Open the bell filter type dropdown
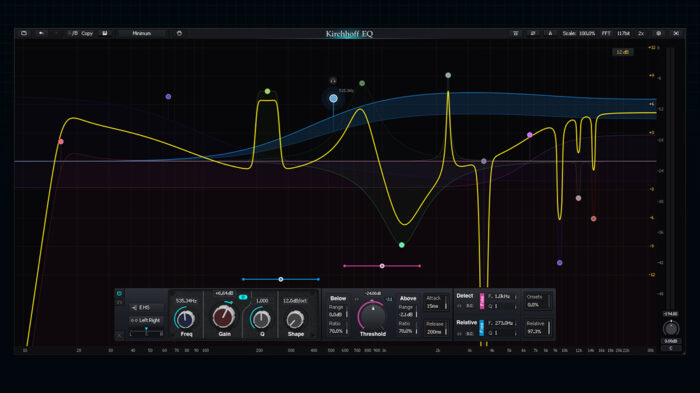This screenshot has width=700, height=393. pos(146,308)
